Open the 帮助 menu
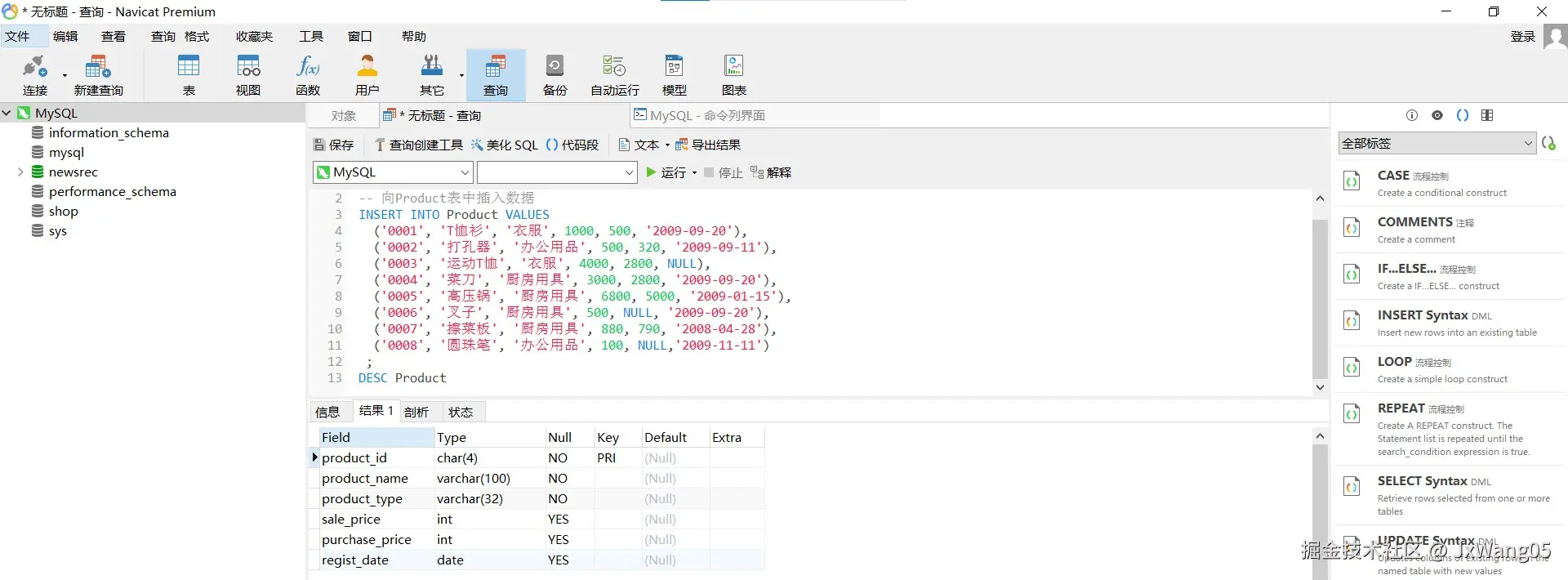The width and height of the screenshot is (1568, 580). [x=414, y=37]
